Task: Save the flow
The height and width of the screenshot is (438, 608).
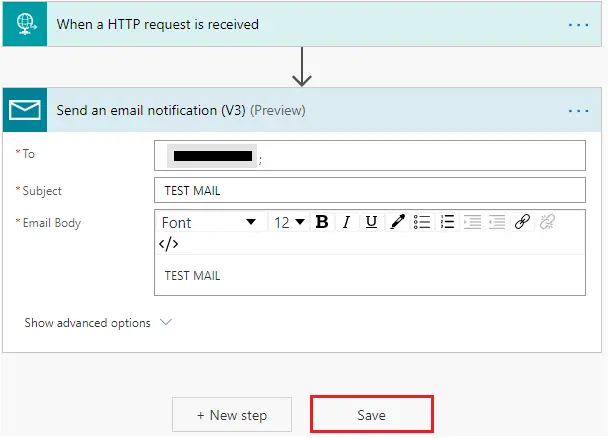Action: [371, 414]
